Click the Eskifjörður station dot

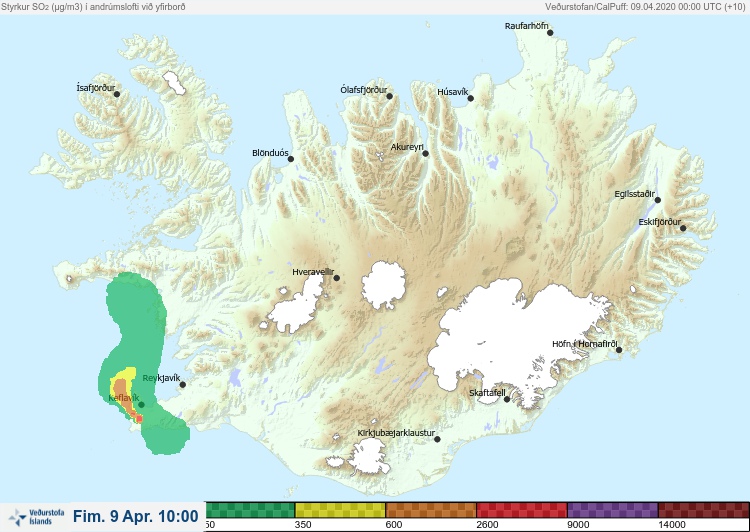tap(683, 228)
